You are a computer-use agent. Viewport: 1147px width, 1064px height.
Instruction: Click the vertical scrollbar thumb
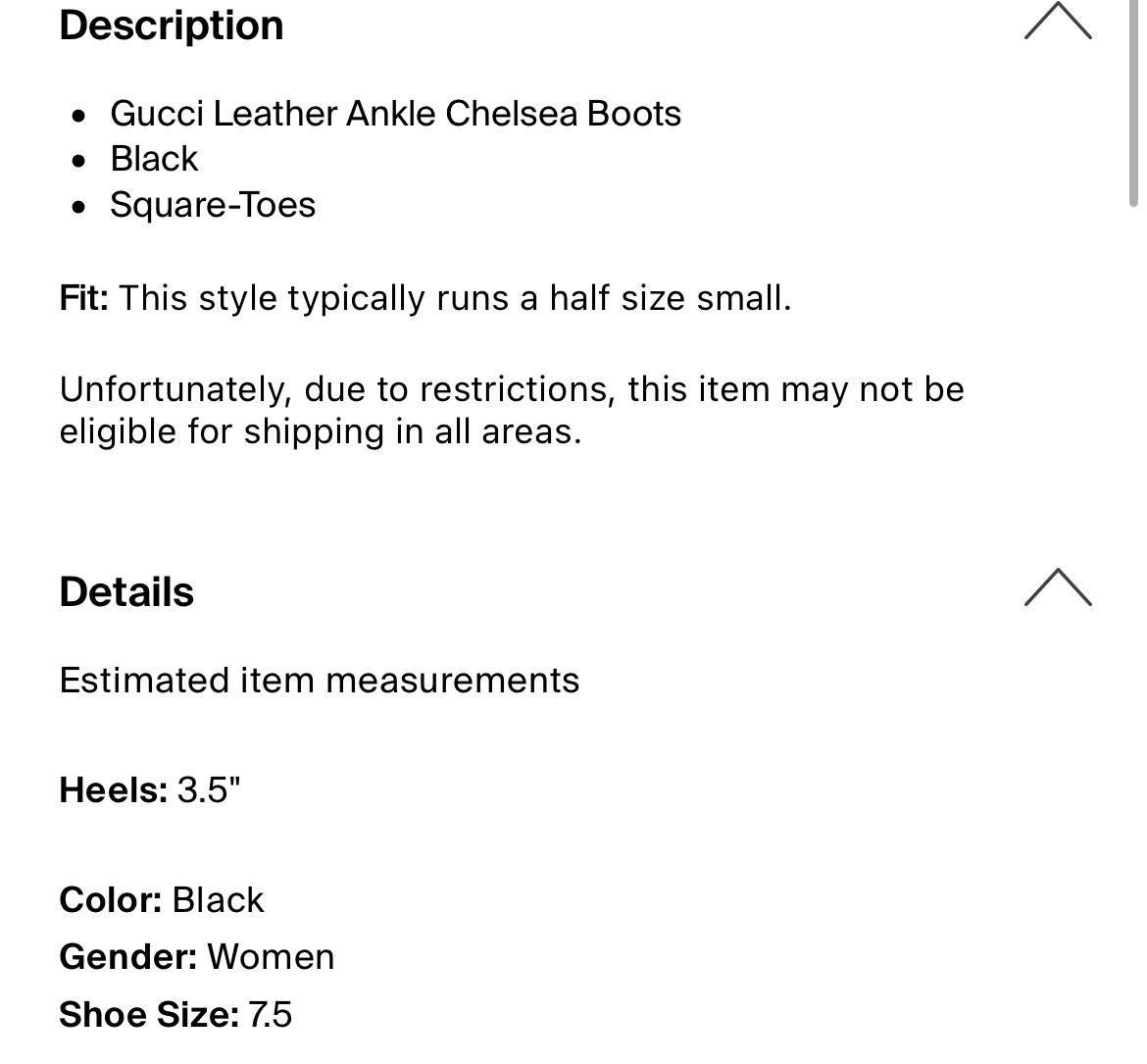pos(1134,104)
